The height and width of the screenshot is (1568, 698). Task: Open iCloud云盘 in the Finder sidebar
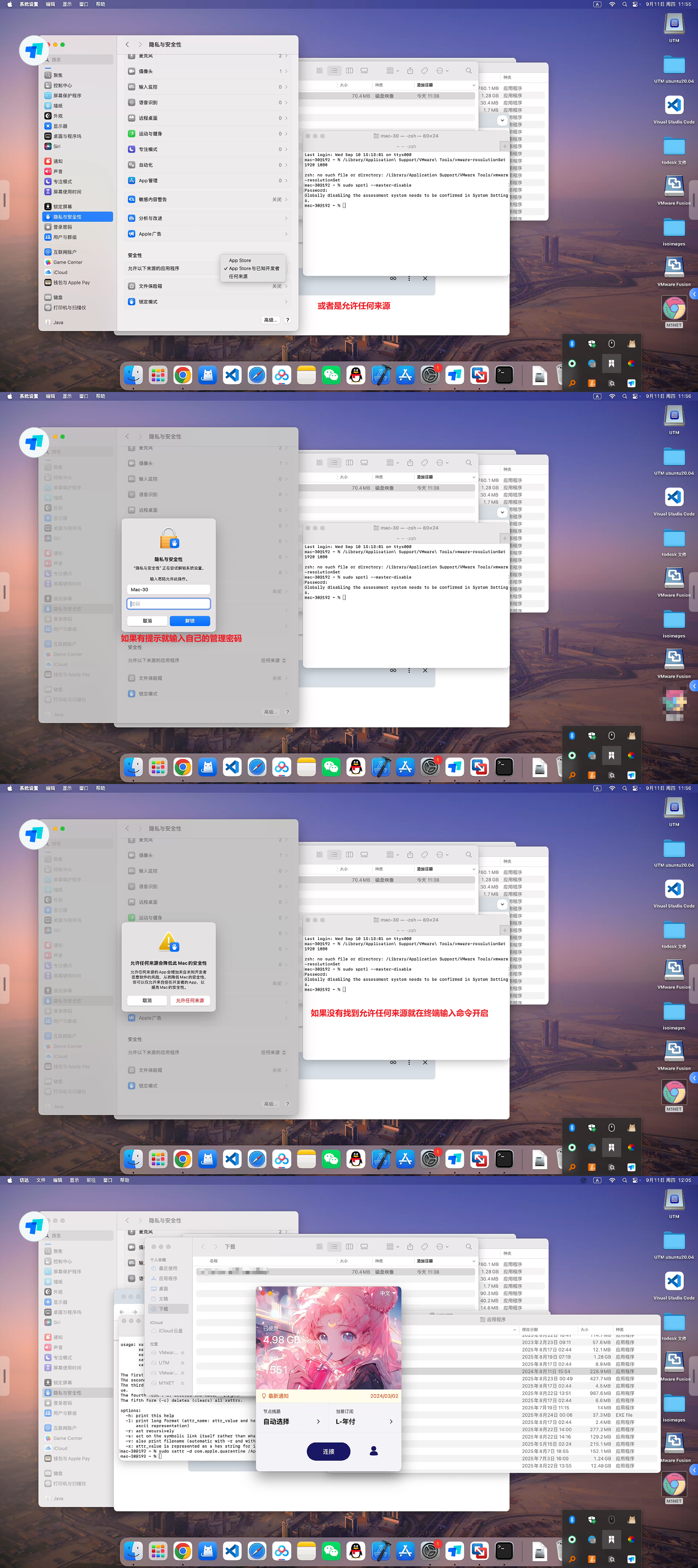(170, 1330)
